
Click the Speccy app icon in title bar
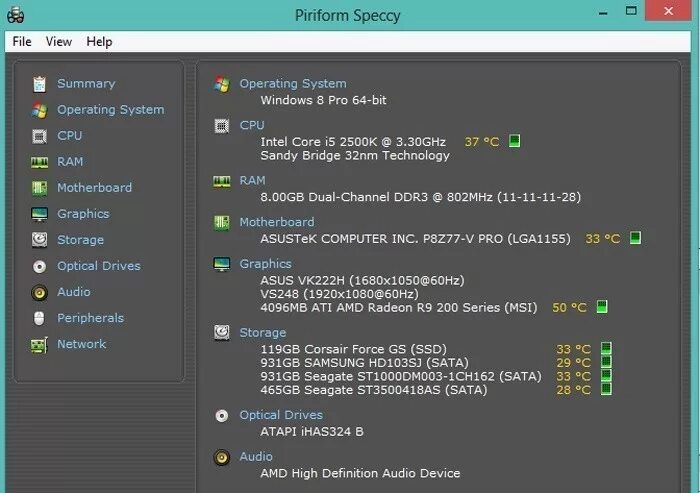[15, 15]
